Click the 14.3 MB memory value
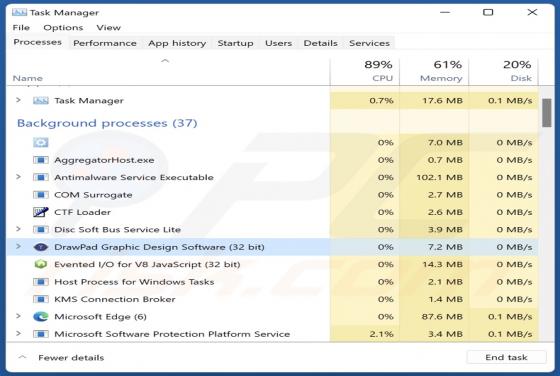Viewport: 560px width, 376px height. pyautogui.click(x=442, y=265)
